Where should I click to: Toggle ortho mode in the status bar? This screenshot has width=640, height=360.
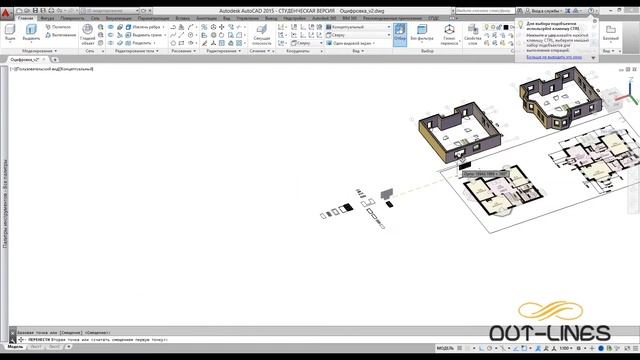(x=482, y=348)
